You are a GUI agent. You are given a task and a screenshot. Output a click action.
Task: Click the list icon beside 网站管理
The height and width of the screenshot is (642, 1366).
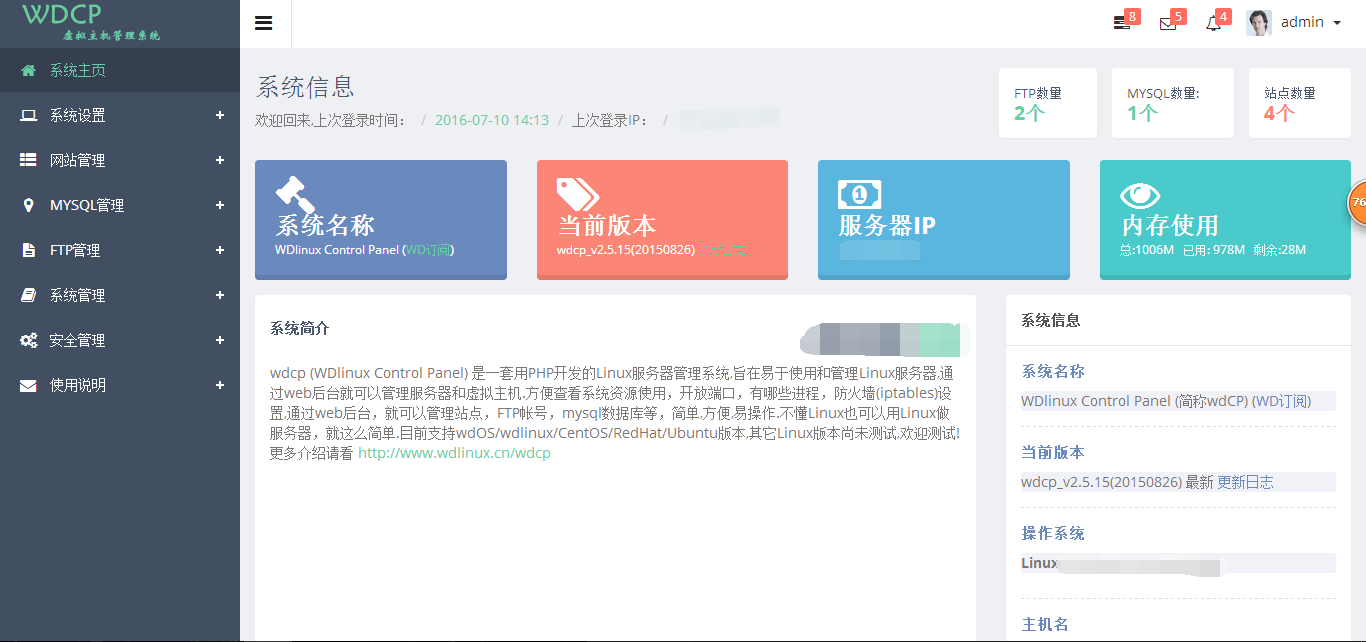pyautogui.click(x=29, y=160)
